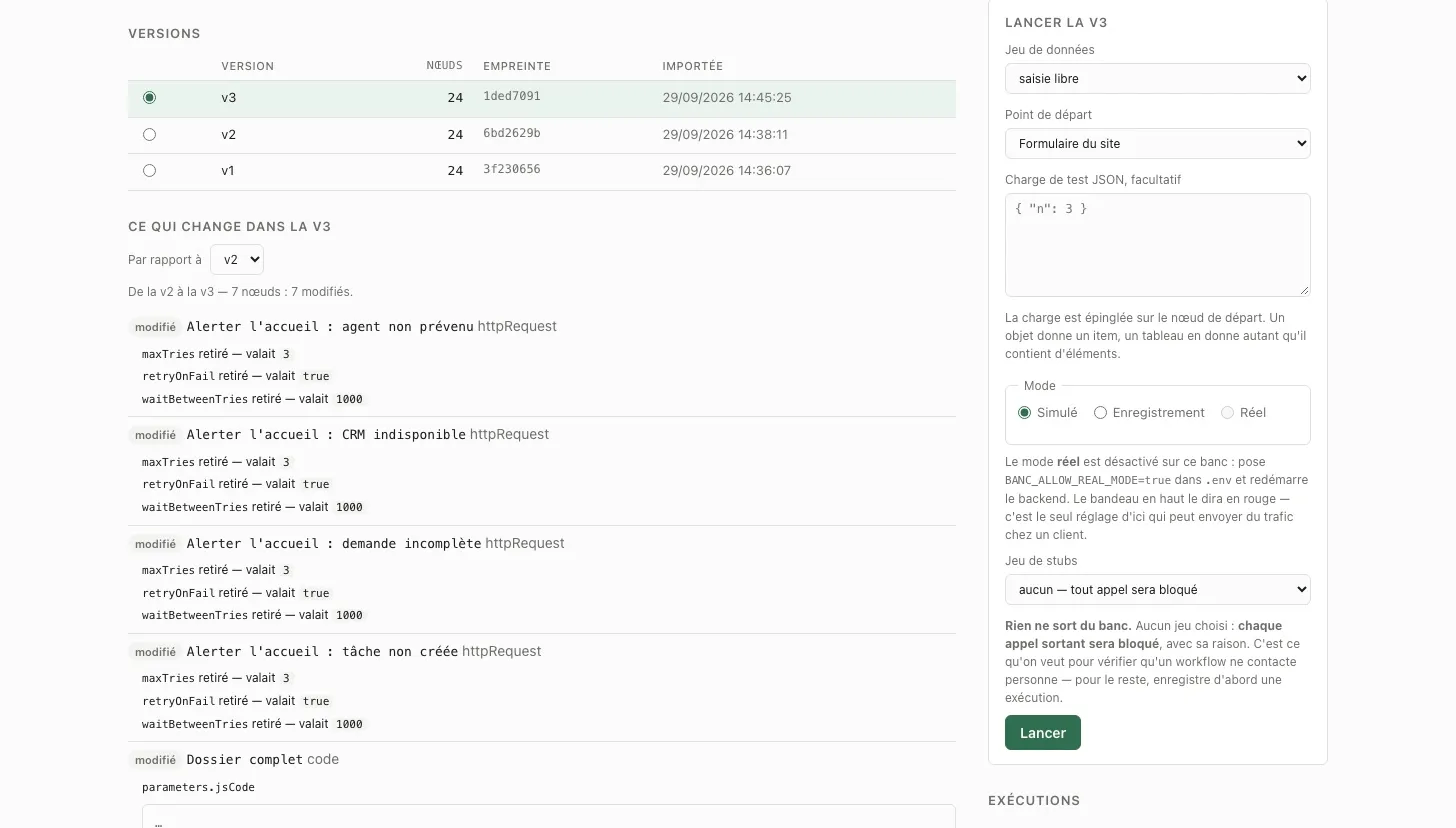Viewport: 1456px width, 828px height.
Task: Click the summary '7 nœuds : 7 modifiés'
Action: [292, 292]
